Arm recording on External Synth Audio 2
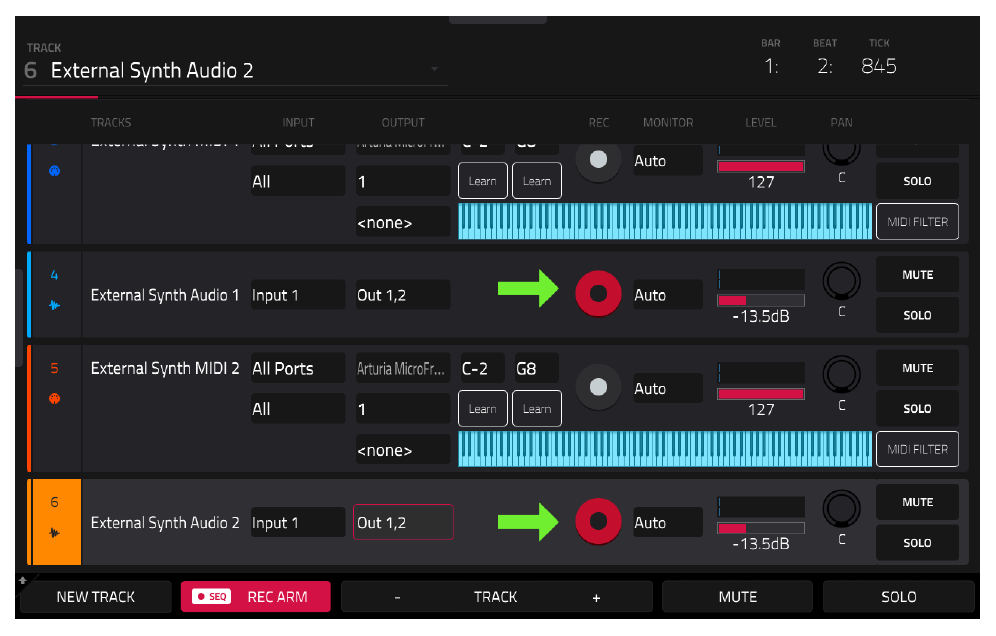996x636 pixels. tap(598, 522)
